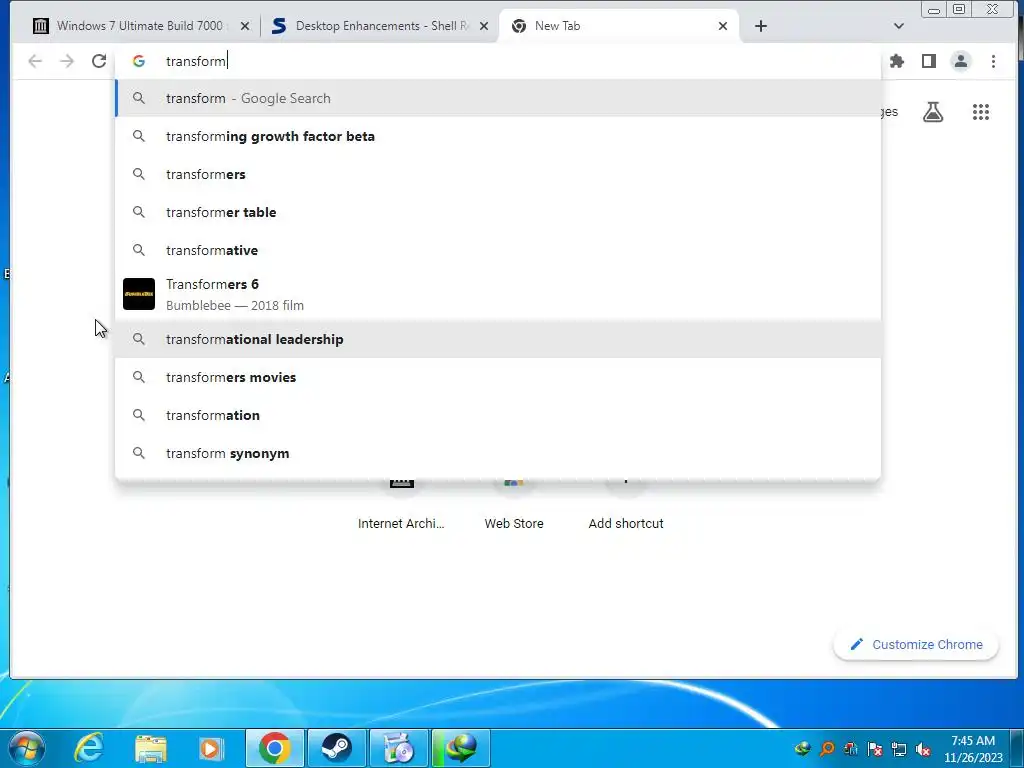Viewport: 1024px width, 768px height.
Task: Select the New Tab tab
Action: (x=619, y=26)
